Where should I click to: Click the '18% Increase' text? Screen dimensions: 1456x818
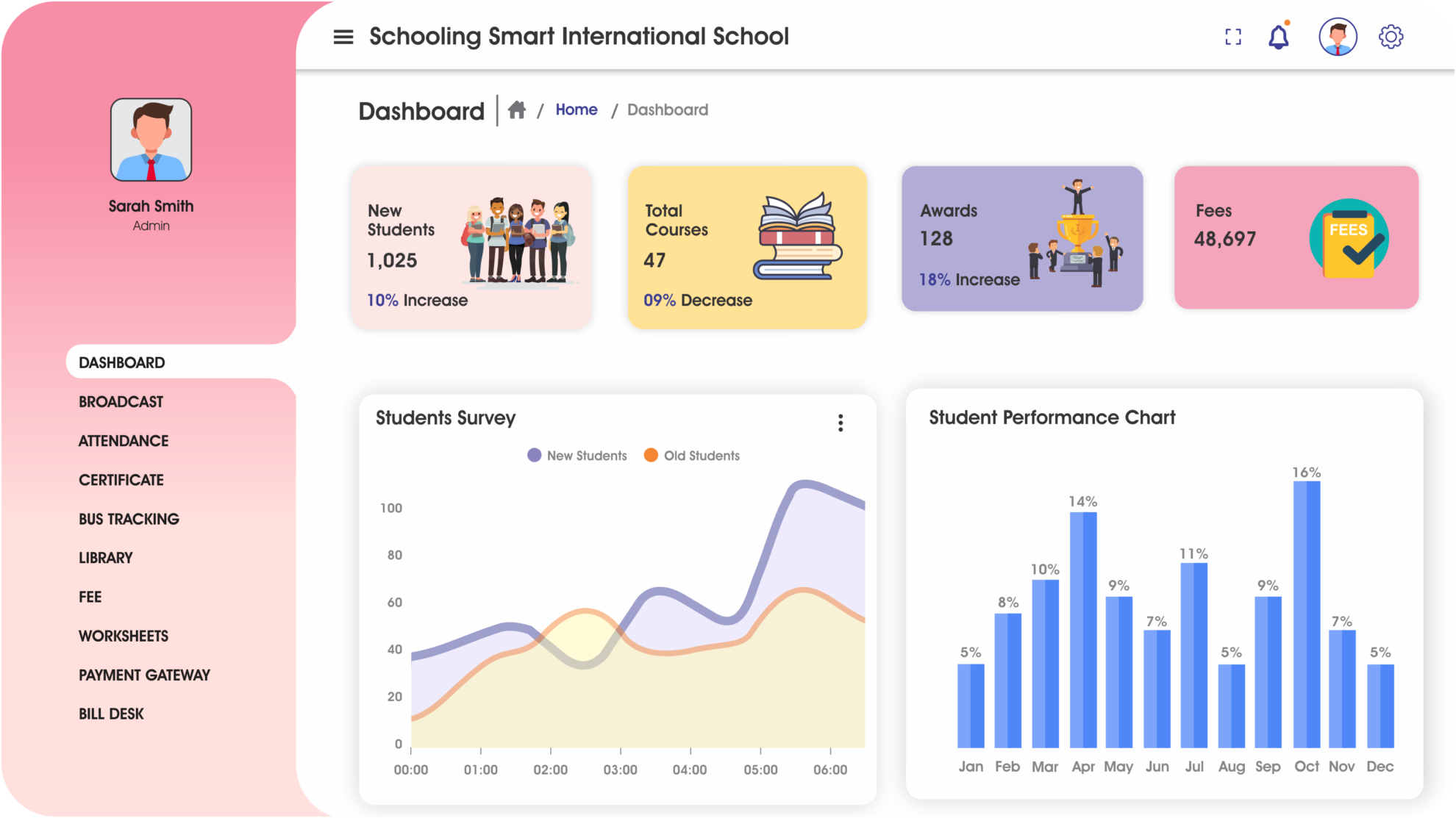(x=969, y=279)
